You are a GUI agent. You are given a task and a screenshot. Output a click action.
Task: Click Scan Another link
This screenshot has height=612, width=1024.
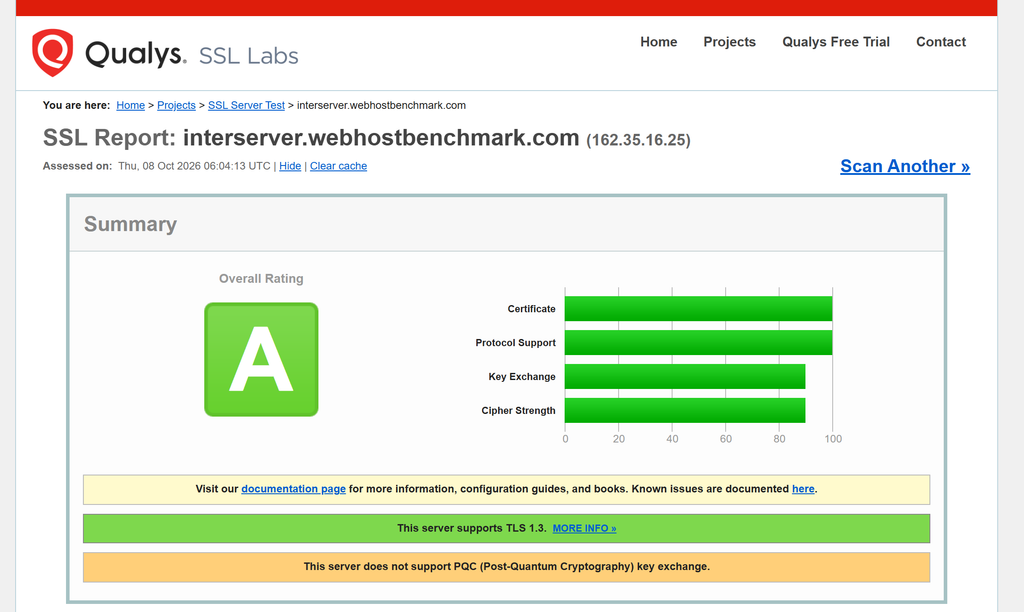coord(904,166)
